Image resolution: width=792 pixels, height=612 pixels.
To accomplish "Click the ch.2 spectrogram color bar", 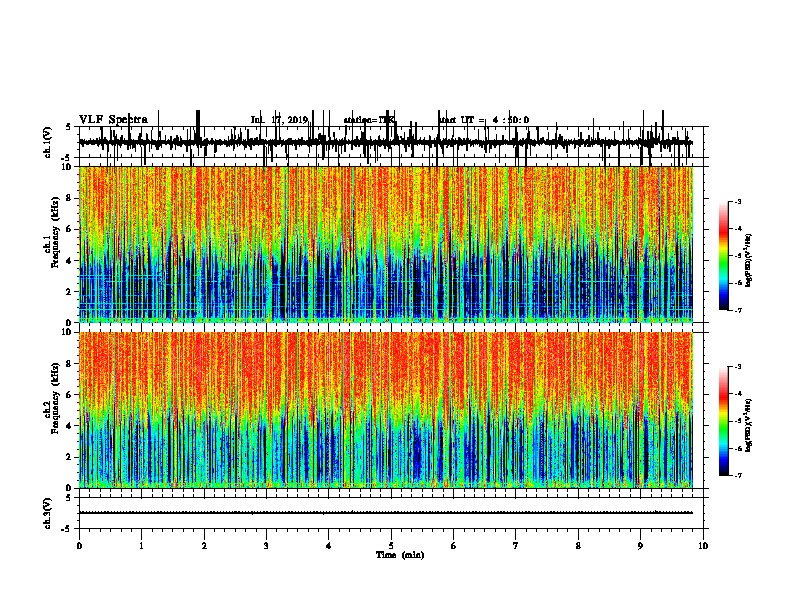I will 724,421.
